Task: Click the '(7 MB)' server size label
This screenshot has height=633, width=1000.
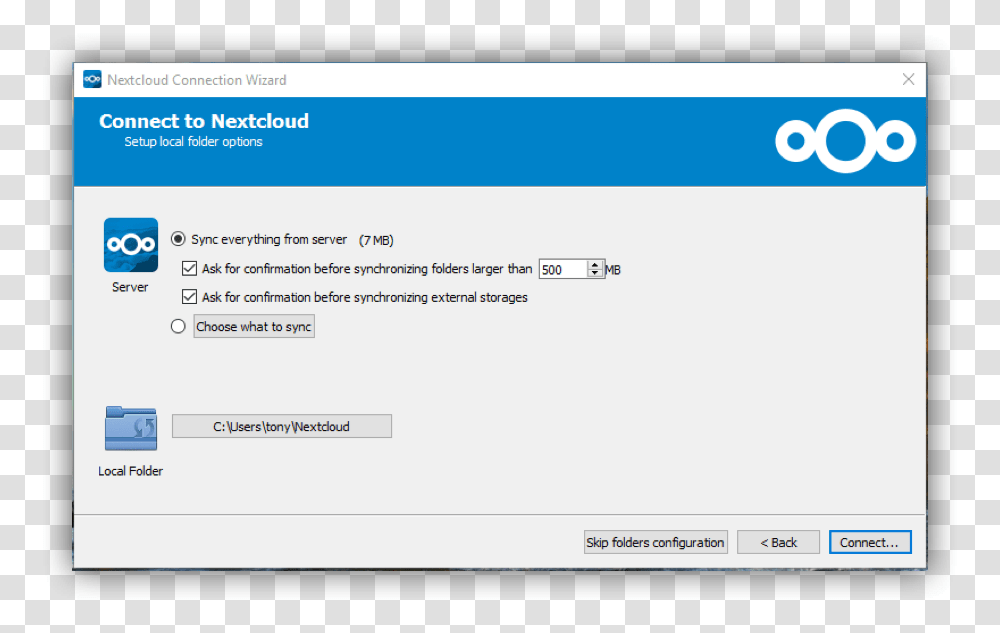Action: click(376, 240)
